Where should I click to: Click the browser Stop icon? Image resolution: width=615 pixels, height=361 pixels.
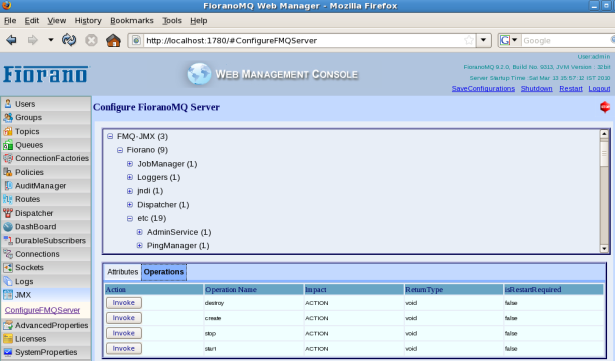[x=91, y=40]
